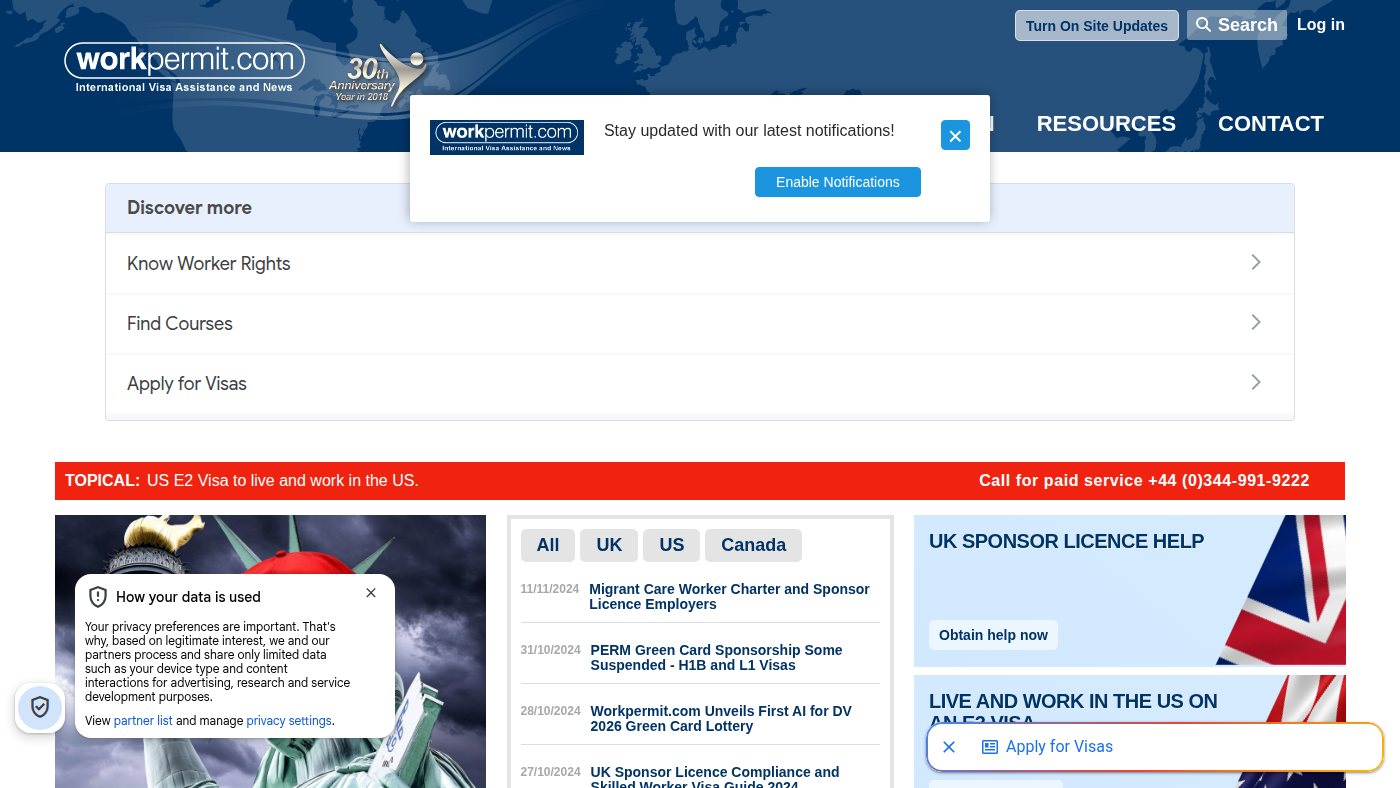The height and width of the screenshot is (788, 1400).
Task: Open Migrant Care Worker Charter article
Action: tap(729, 597)
